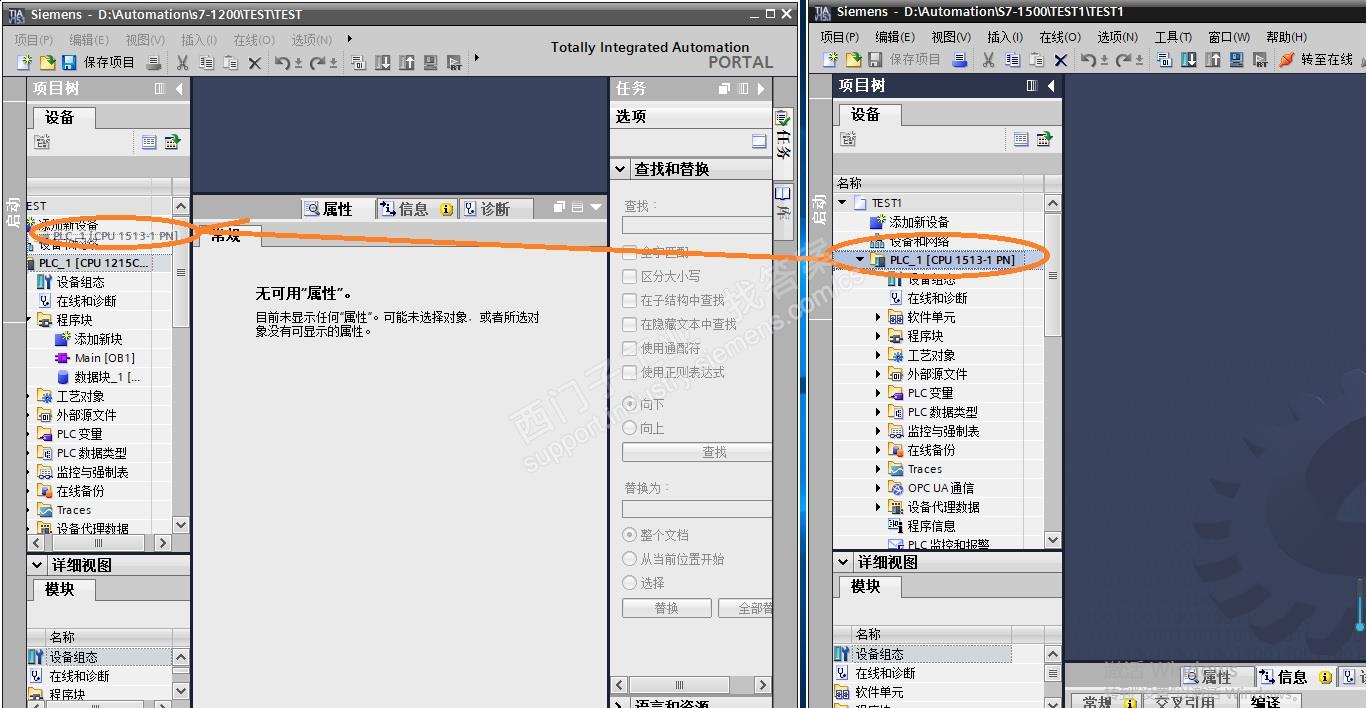Click start simulation icon in S7-1500 window
Viewport: 1367px width, 708px height.
[x=1237, y=60]
